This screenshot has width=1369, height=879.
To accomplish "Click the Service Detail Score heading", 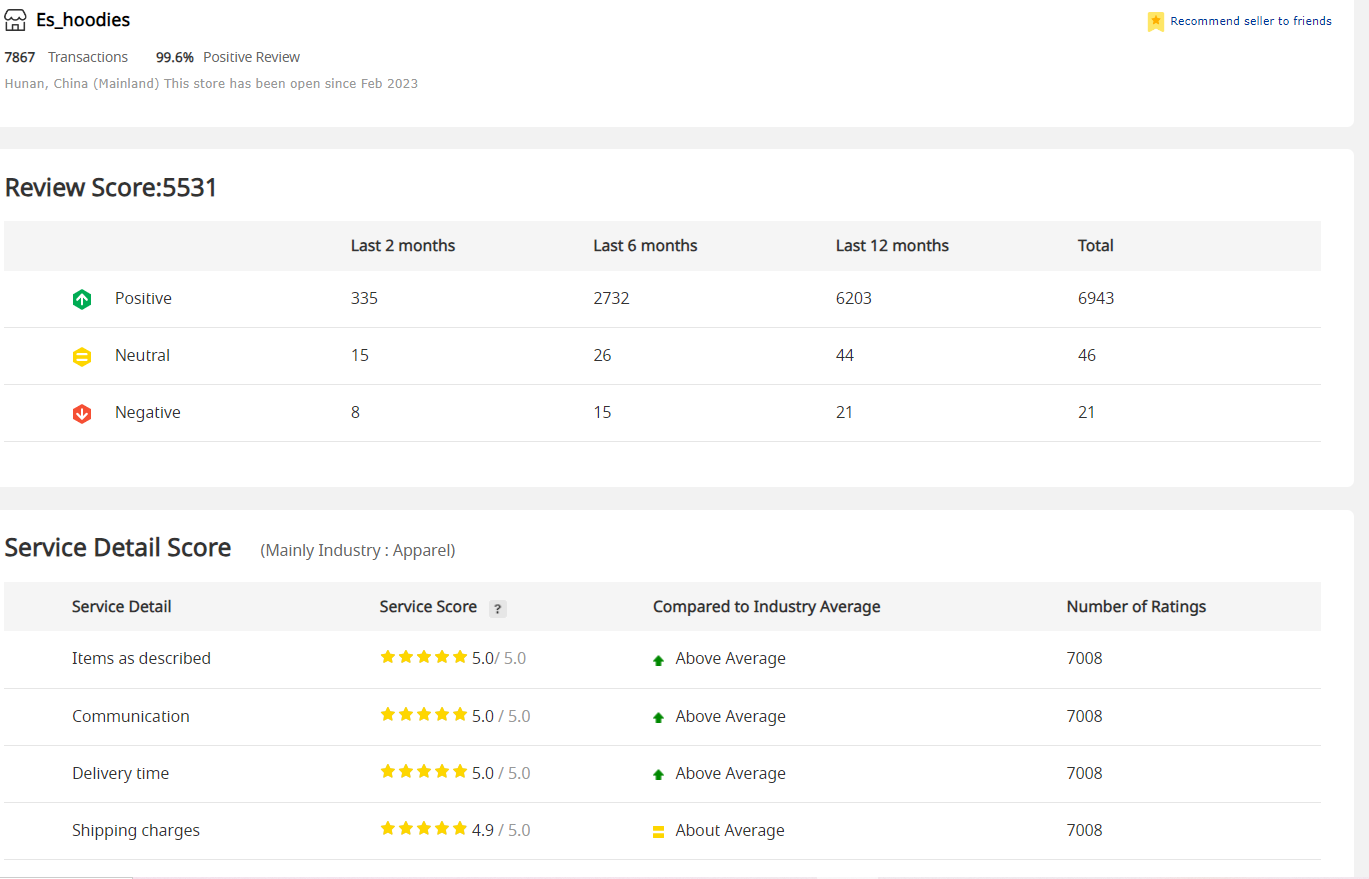I will click(x=118, y=547).
